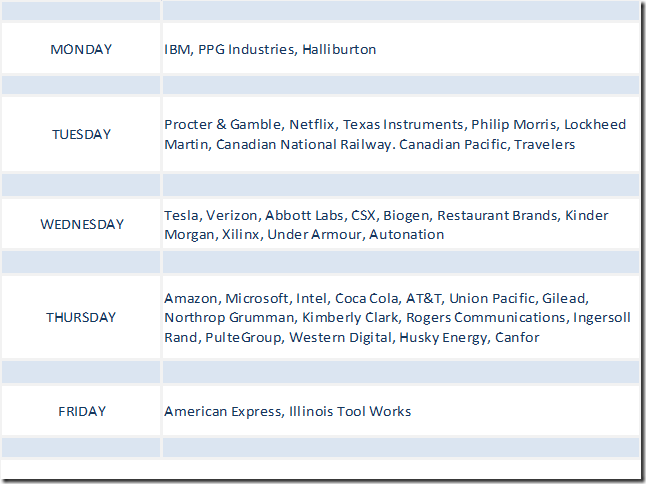The height and width of the screenshot is (484, 646).
Task: Click Tesla in Wednesday's row
Action: pyautogui.click(x=181, y=215)
